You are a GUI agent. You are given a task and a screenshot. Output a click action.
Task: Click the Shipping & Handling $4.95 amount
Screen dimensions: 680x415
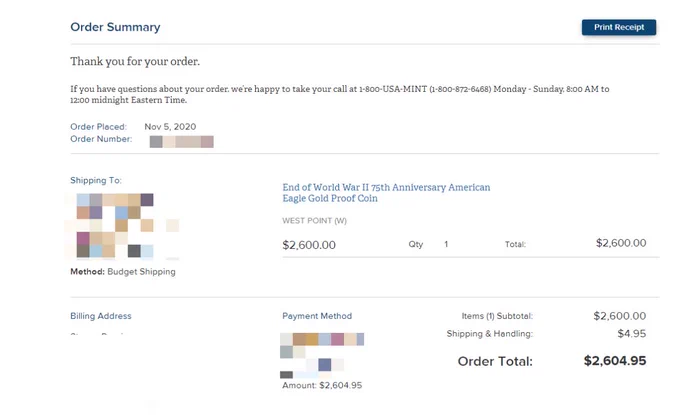coord(631,333)
